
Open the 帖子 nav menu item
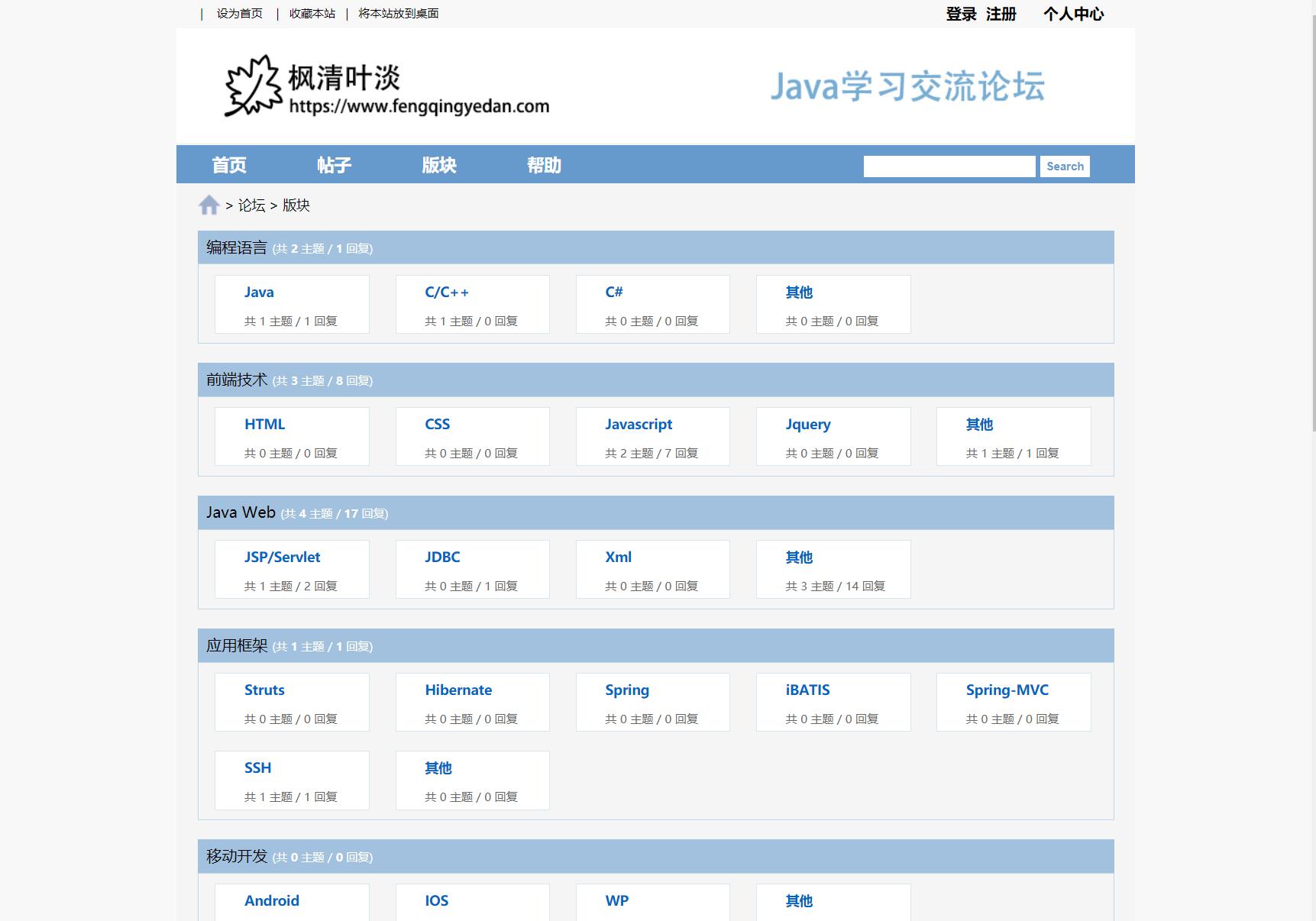tap(335, 165)
